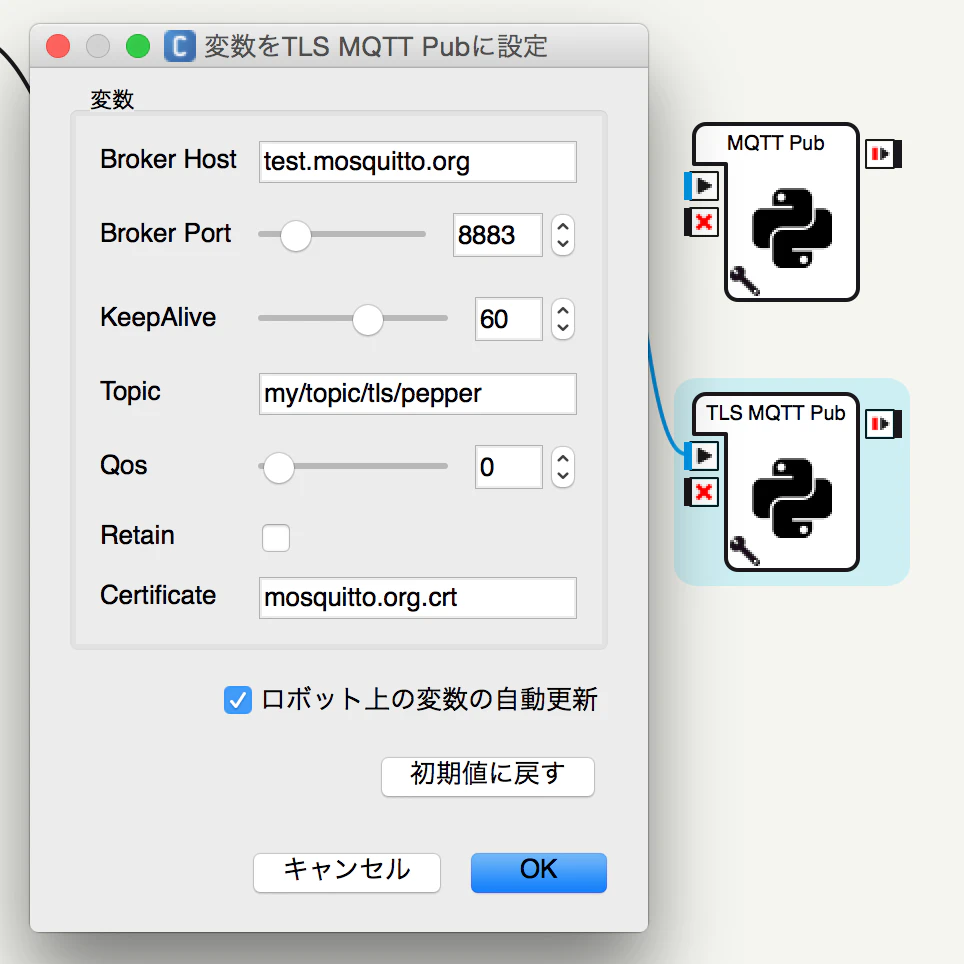Screen dimensions: 964x964
Task: Click the Python logo on TLS MQTT Pub box
Action: tap(792, 498)
